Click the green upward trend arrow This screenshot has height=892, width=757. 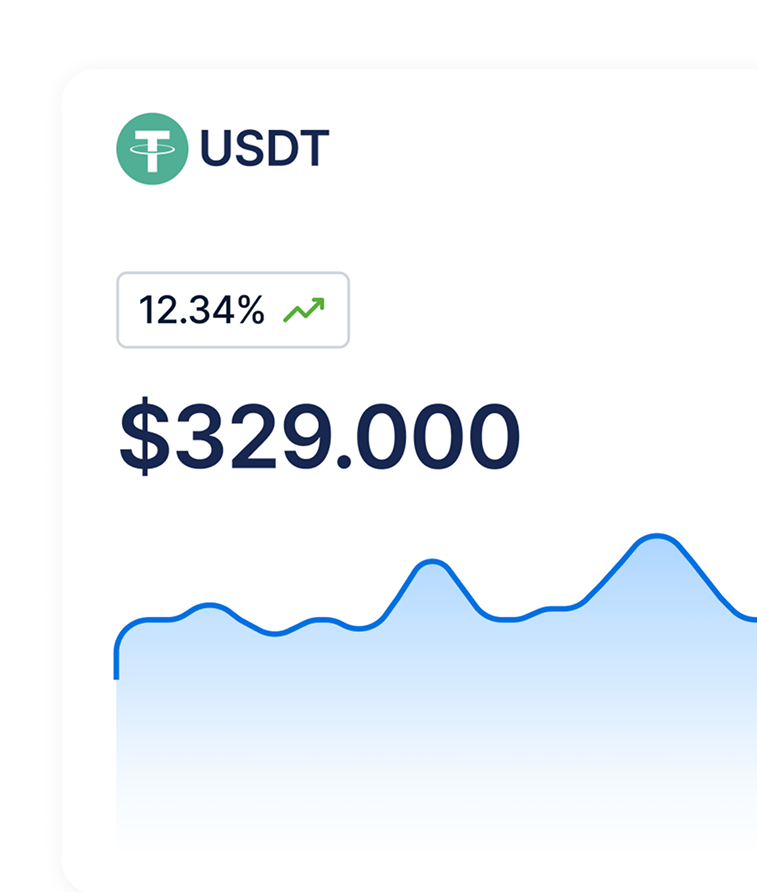point(303,311)
